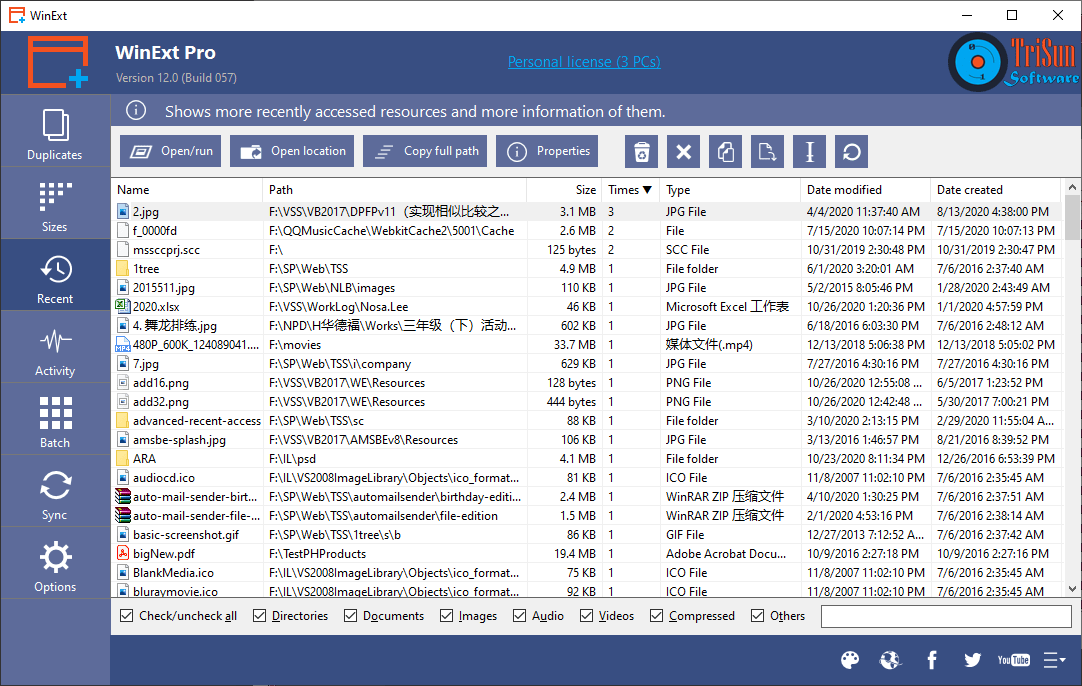This screenshot has height=686, width=1082.
Task: Select the Recent tool in the sidebar
Action: click(x=55, y=275)
